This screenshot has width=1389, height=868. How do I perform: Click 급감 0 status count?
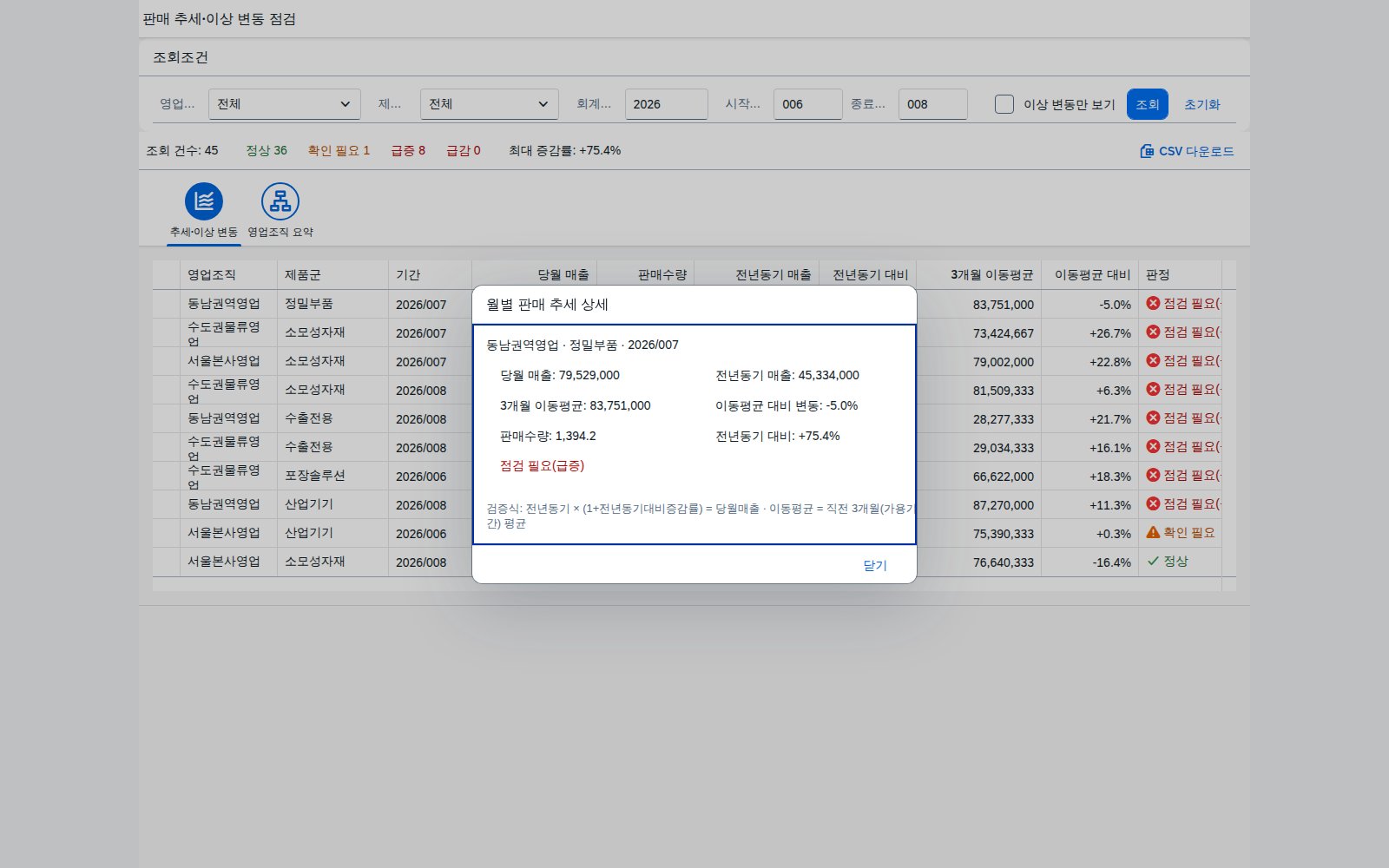tap(464, 151)
